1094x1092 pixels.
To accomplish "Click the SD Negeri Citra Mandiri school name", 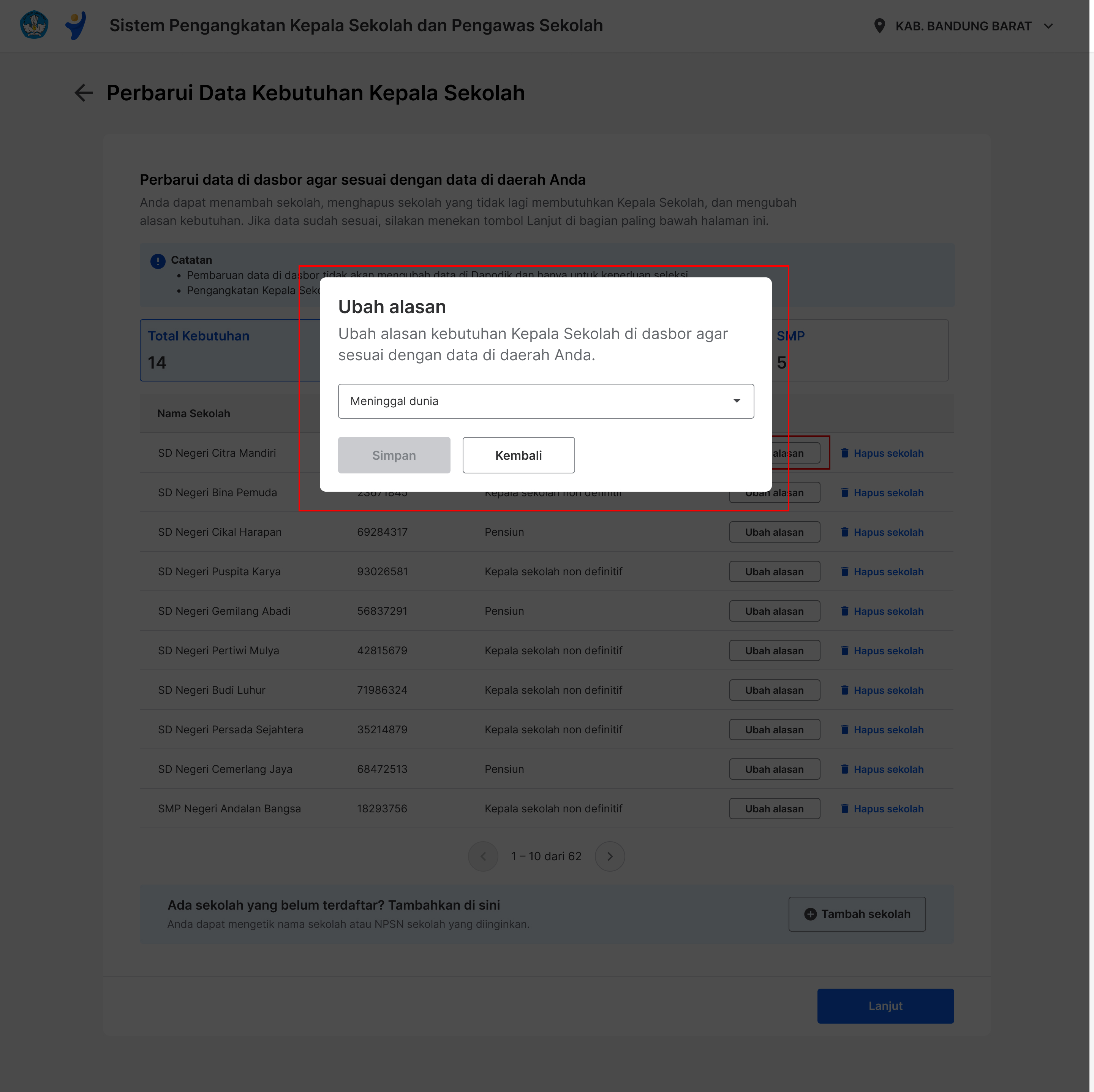I will (x=217, y=453).
